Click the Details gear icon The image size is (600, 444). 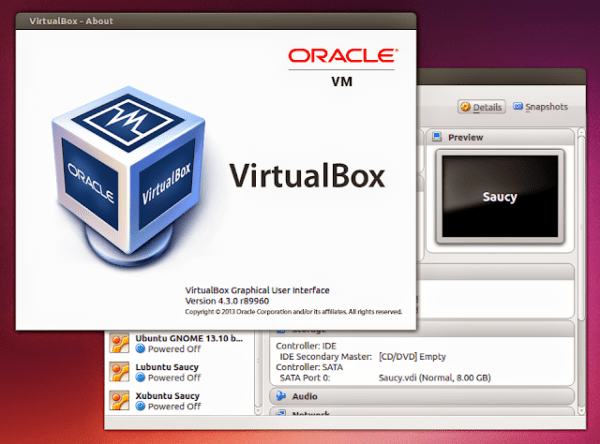465,107
